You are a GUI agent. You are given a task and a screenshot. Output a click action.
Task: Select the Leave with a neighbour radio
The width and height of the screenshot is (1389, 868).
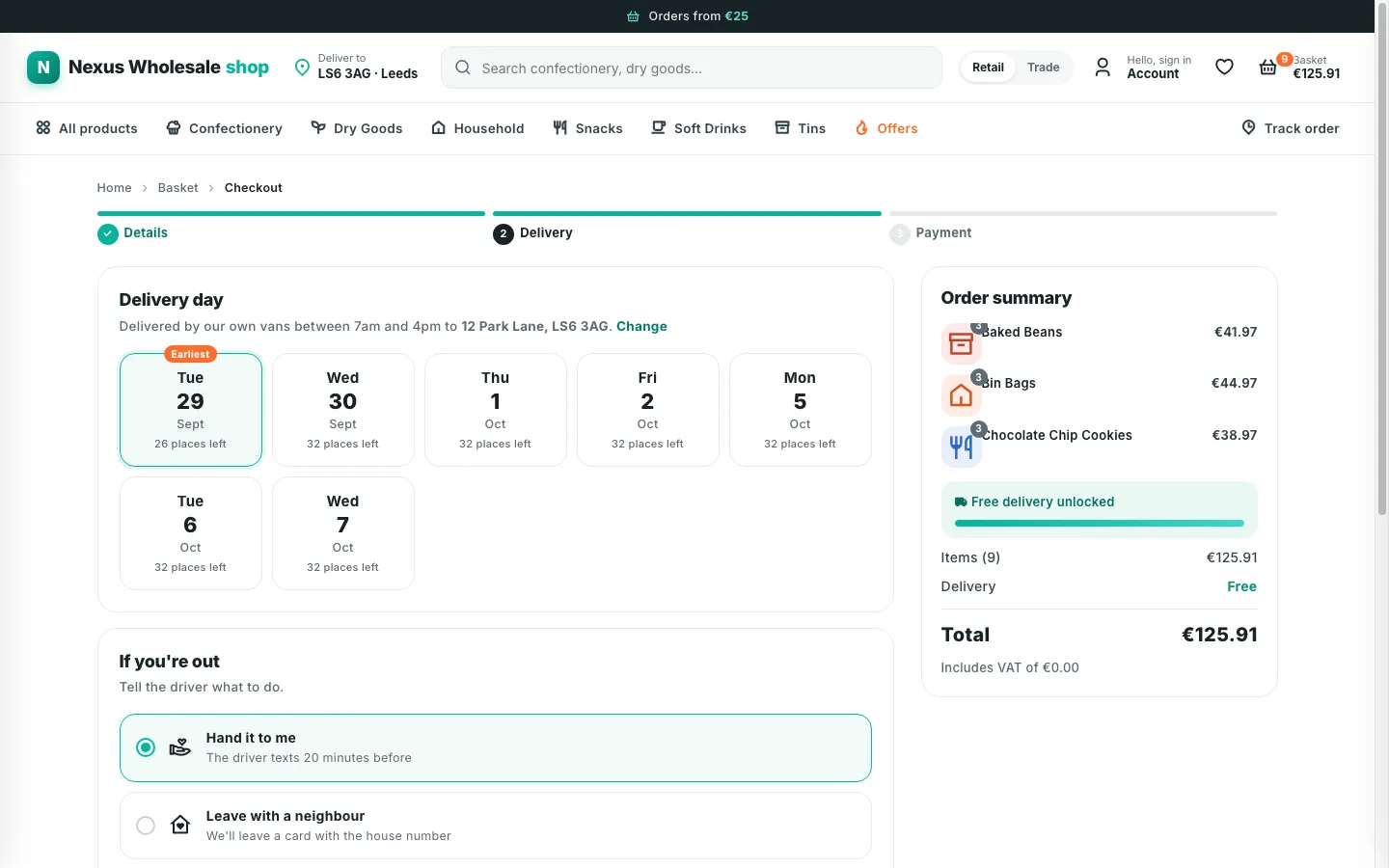click(x=146, y=826)
